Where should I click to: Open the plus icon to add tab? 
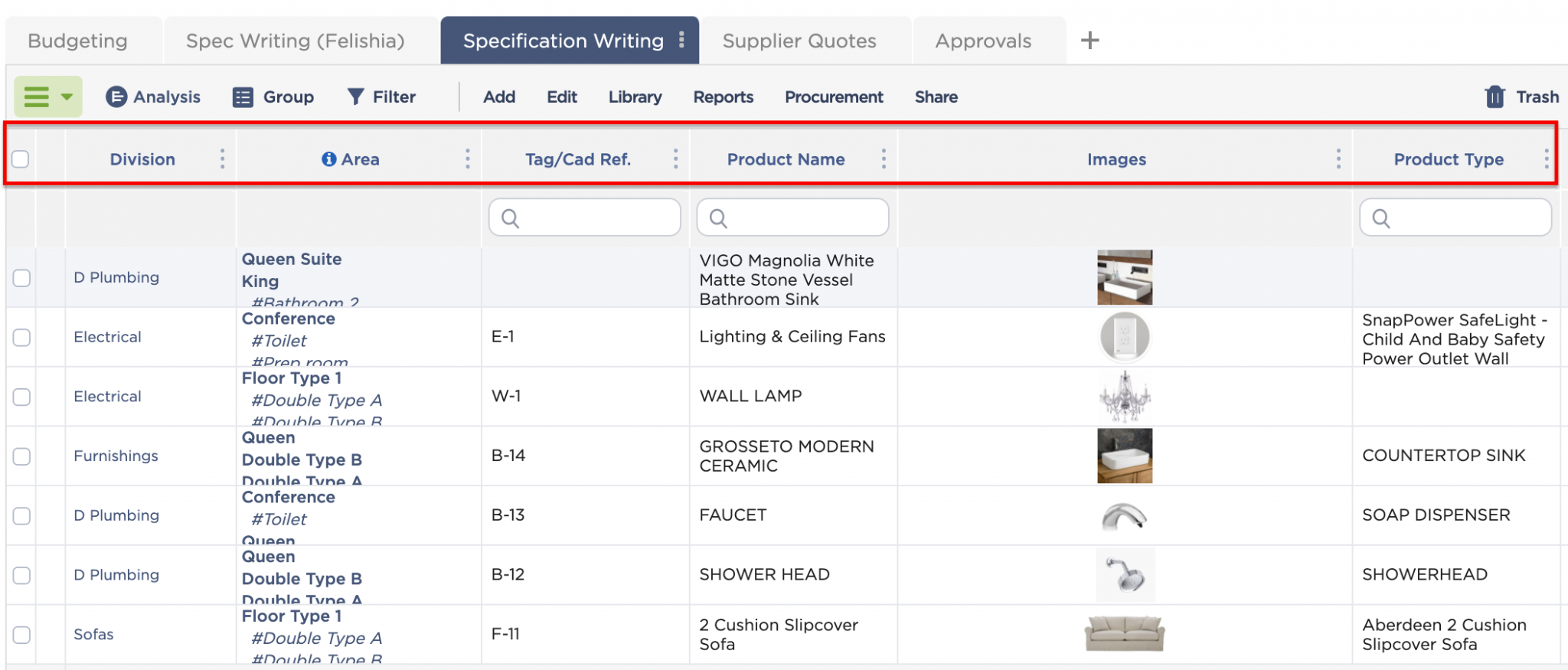[x=1089, y=41]
